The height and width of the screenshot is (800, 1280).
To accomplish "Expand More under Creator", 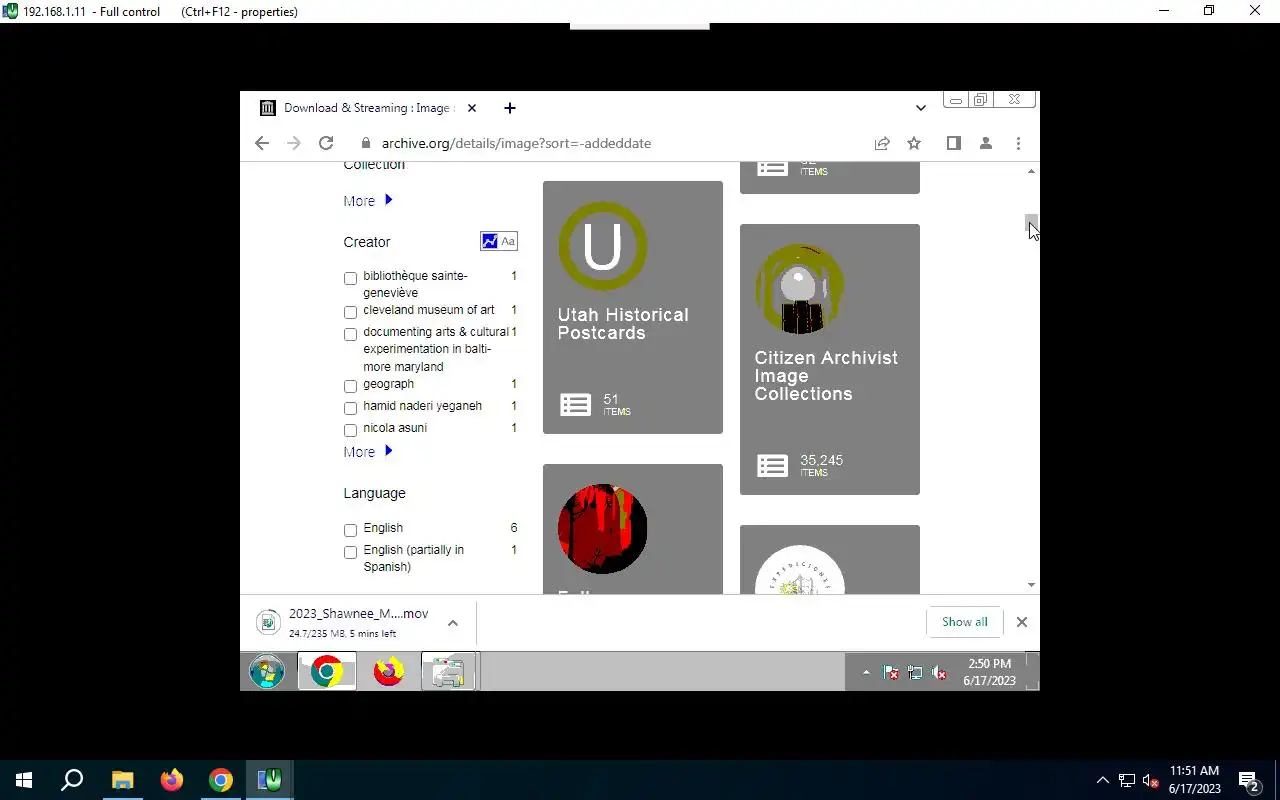I will coord(368,452).
